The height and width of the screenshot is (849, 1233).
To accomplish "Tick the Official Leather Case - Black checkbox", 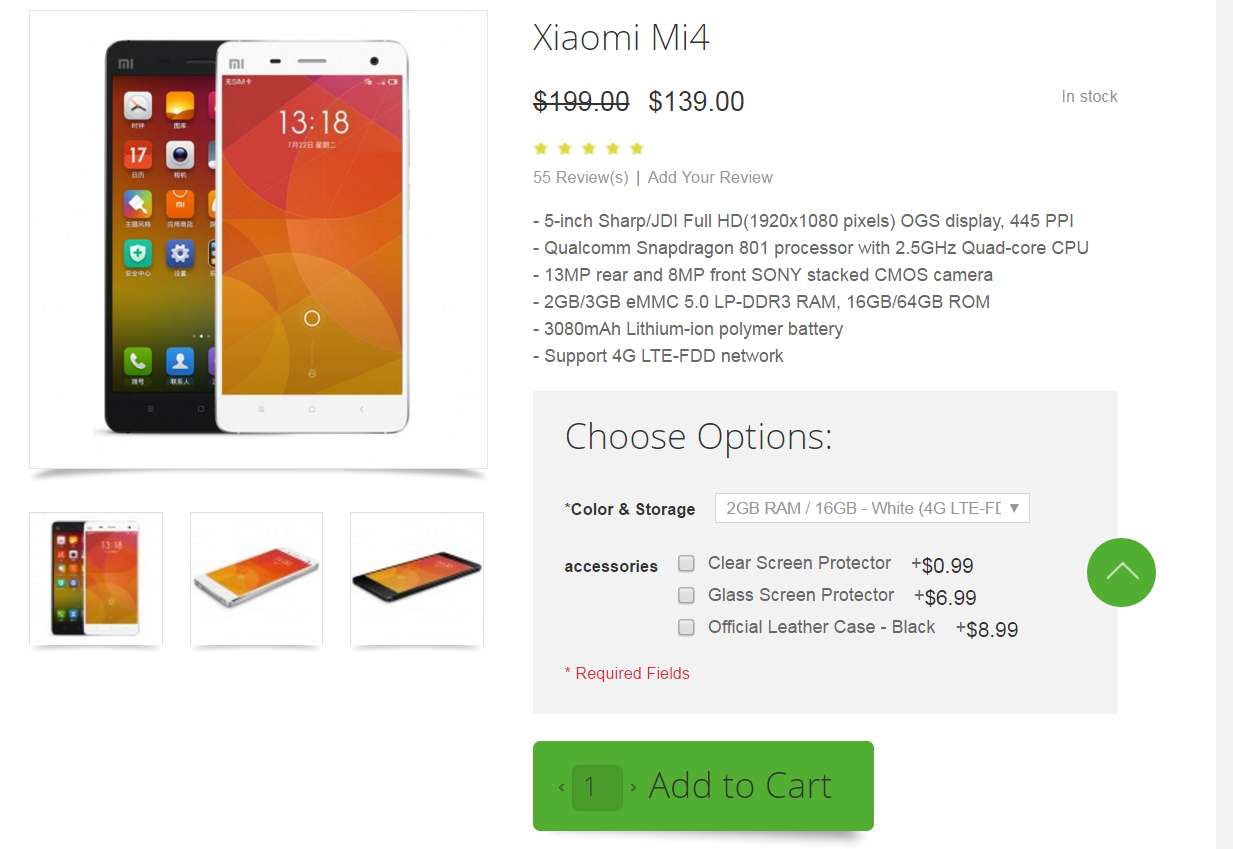I will click(686, 627).
